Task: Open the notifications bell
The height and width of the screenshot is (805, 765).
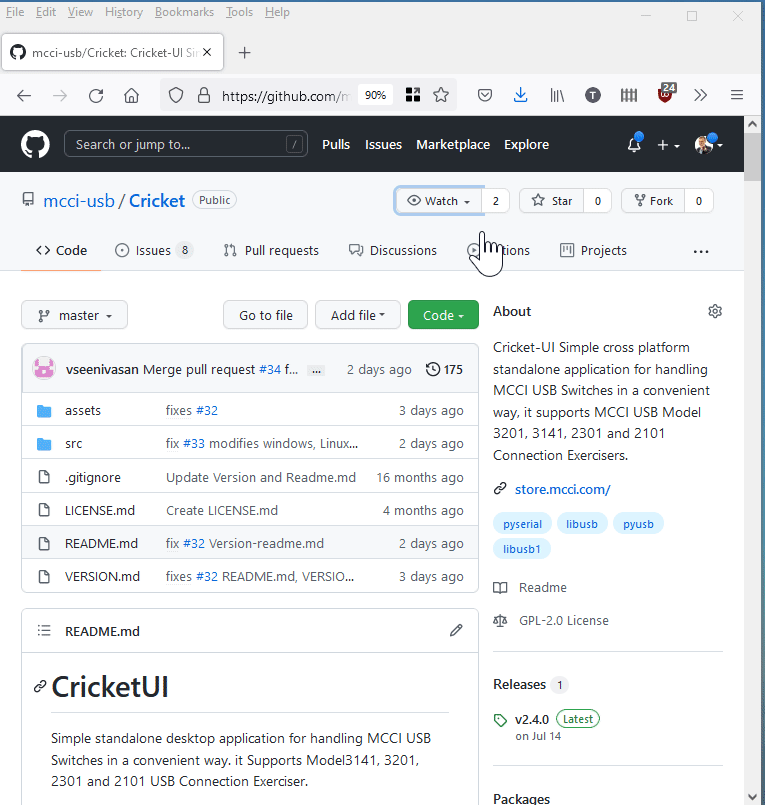Action: [635, 144]
